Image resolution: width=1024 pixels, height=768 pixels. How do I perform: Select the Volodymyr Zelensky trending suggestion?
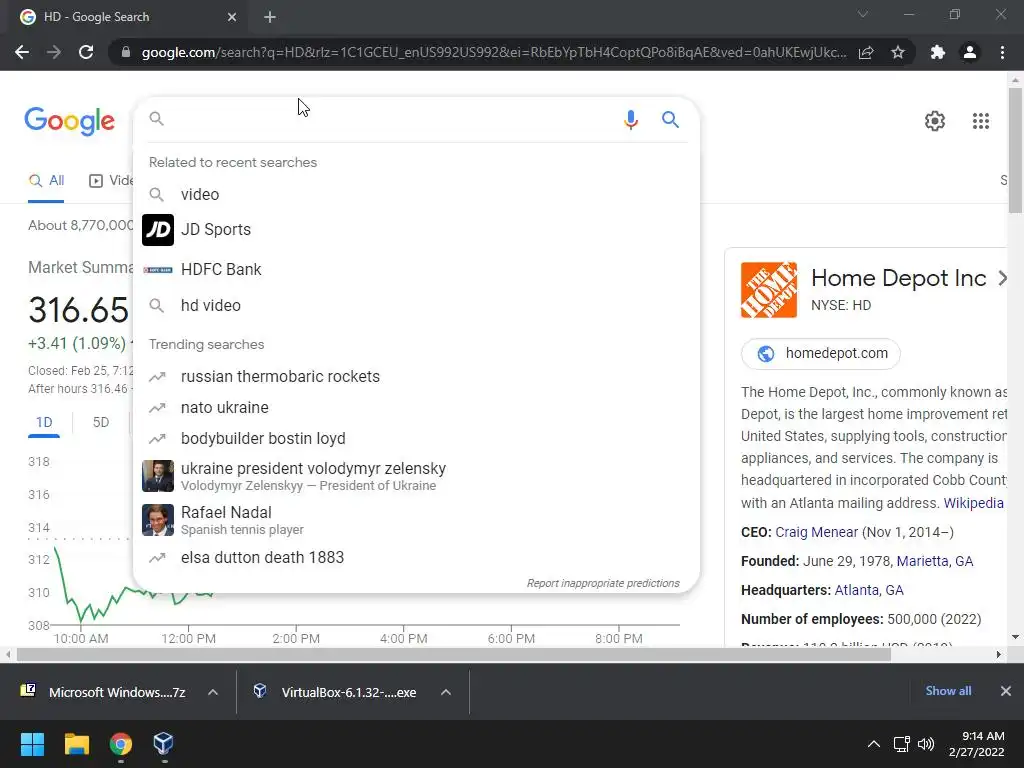coord(416,477)
